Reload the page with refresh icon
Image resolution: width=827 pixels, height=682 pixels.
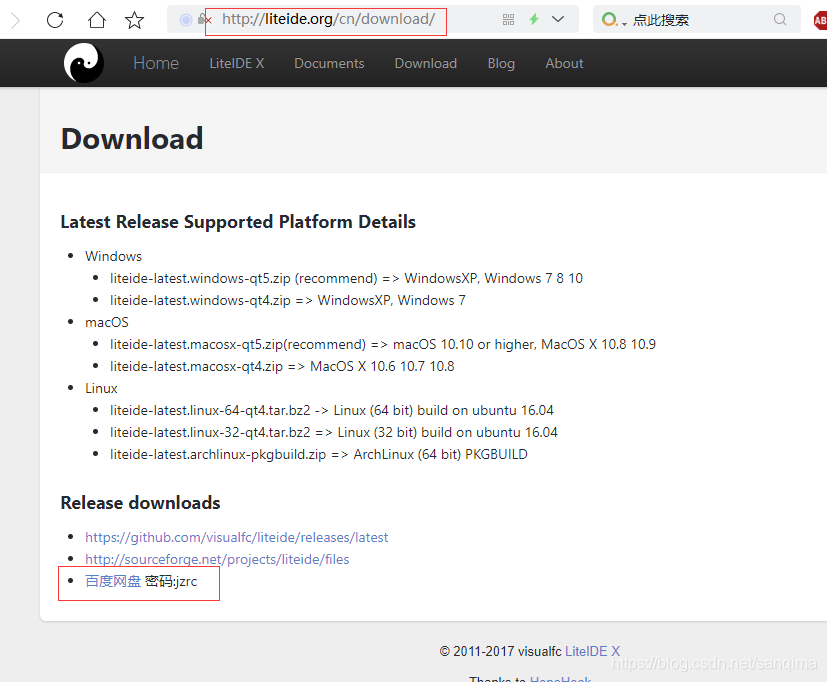tap(55, 21)
